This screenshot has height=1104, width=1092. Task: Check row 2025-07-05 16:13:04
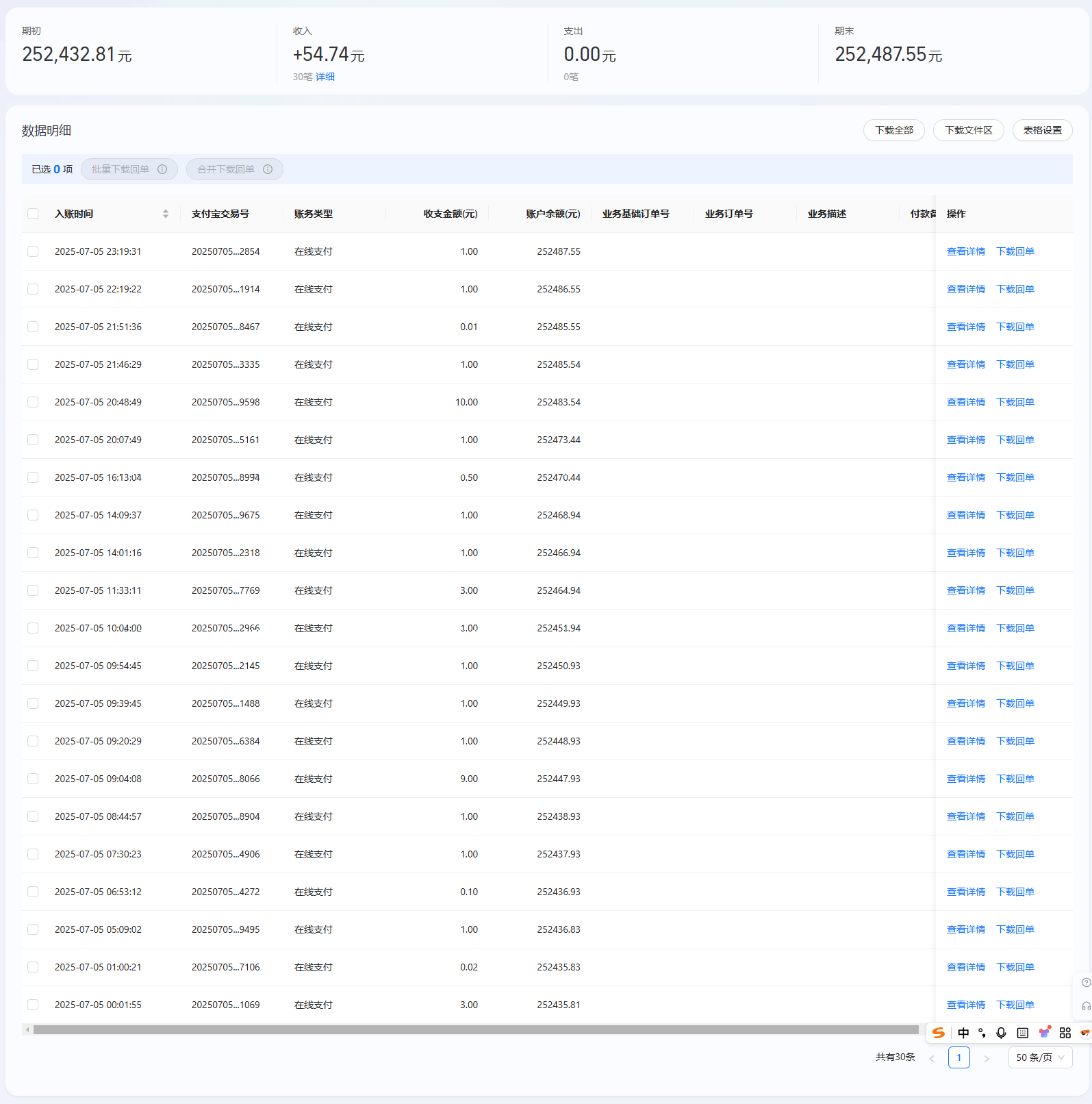pyautogui.click(x=33, y=477)
